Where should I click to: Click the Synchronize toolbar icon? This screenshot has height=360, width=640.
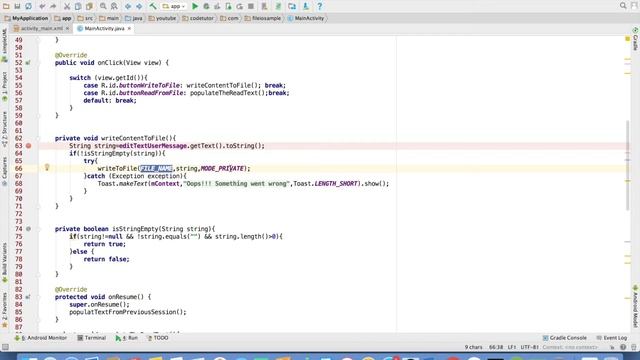click(x=28, y=6)
